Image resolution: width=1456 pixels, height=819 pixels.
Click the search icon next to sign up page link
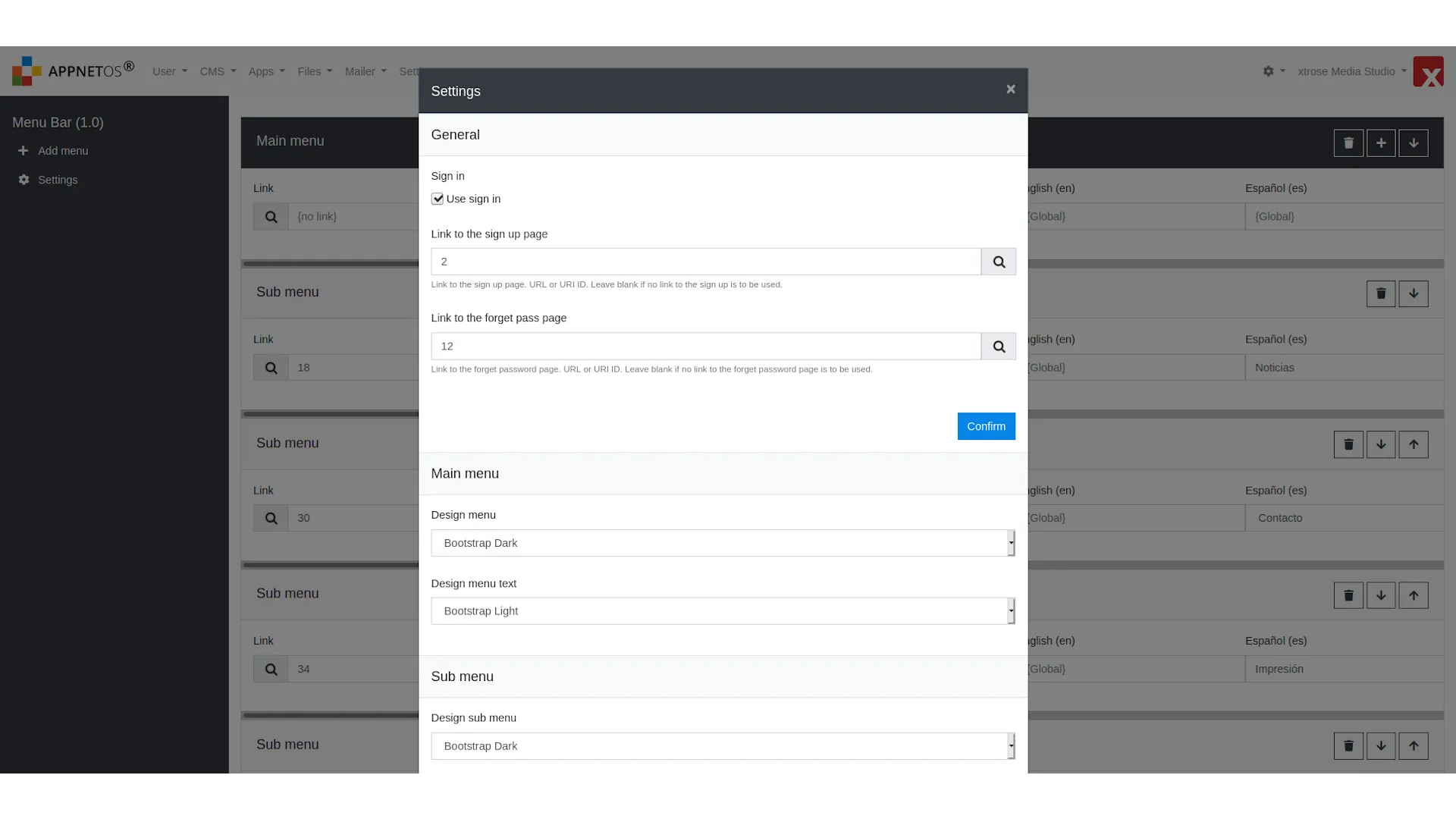[x=998, y=261]
